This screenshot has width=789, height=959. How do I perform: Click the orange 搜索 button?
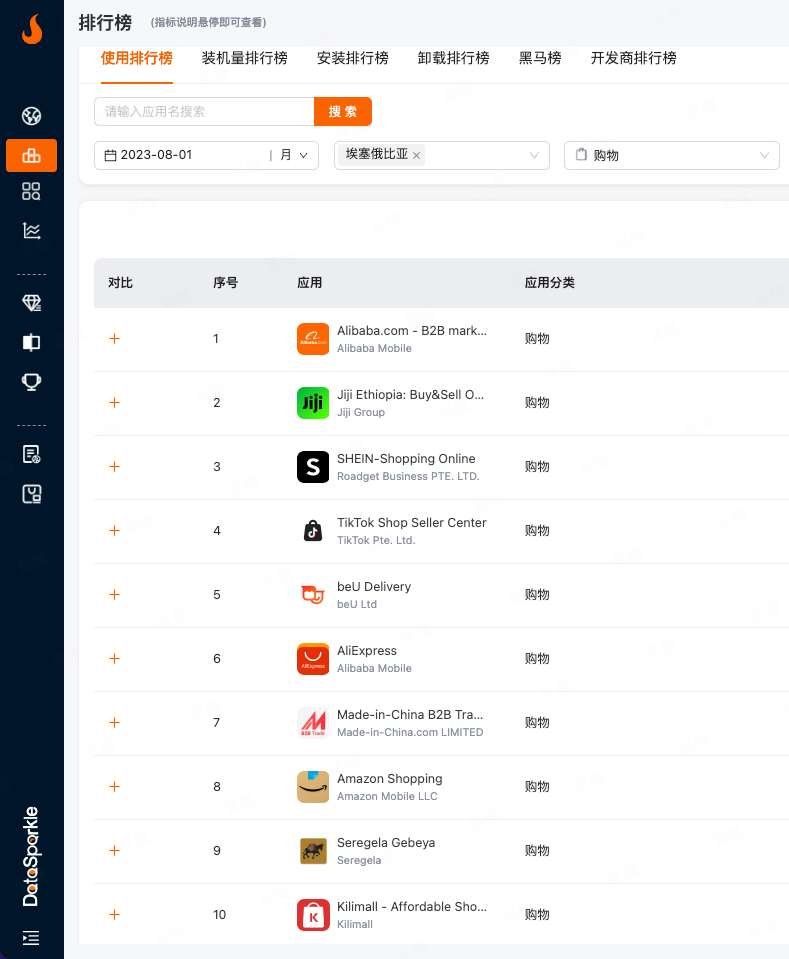pyautogui.click(x=343, y=111)
